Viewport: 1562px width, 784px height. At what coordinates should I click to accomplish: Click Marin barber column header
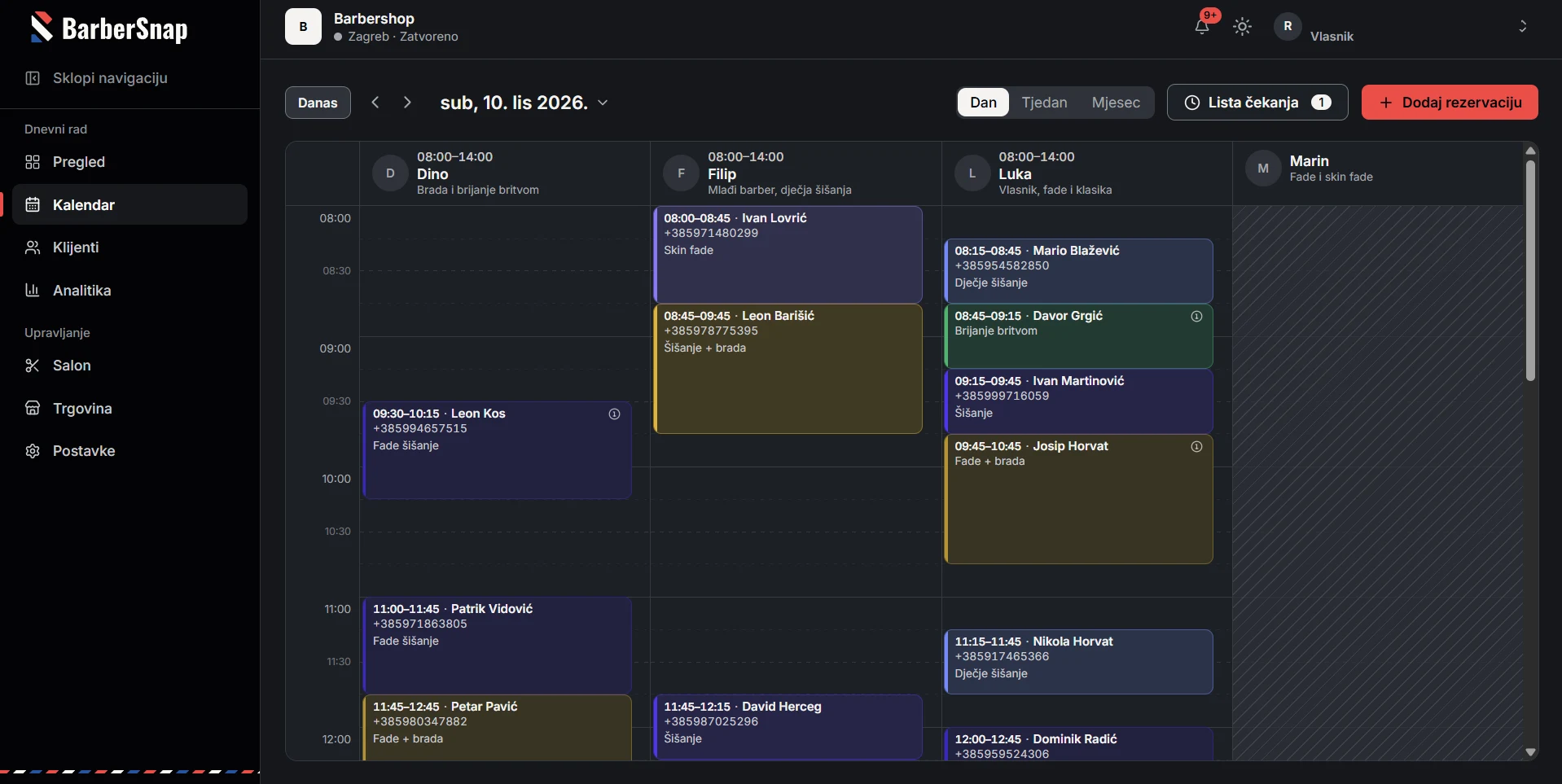[1377, 173]
